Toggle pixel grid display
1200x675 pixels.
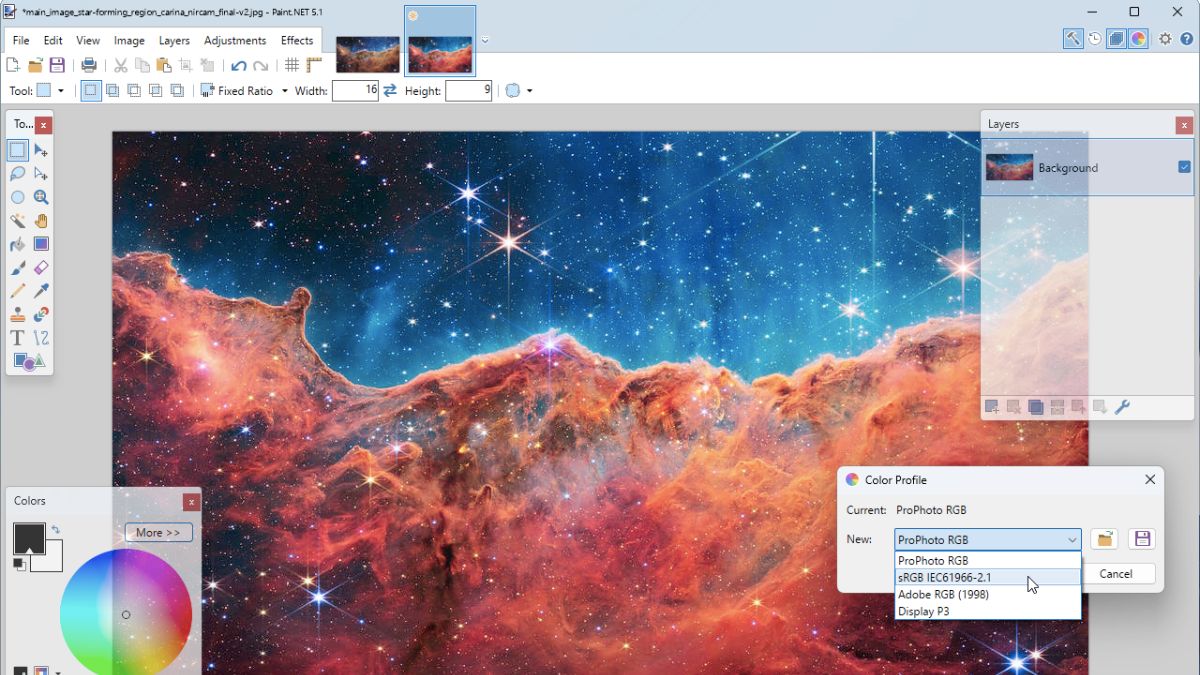point(292,65)
